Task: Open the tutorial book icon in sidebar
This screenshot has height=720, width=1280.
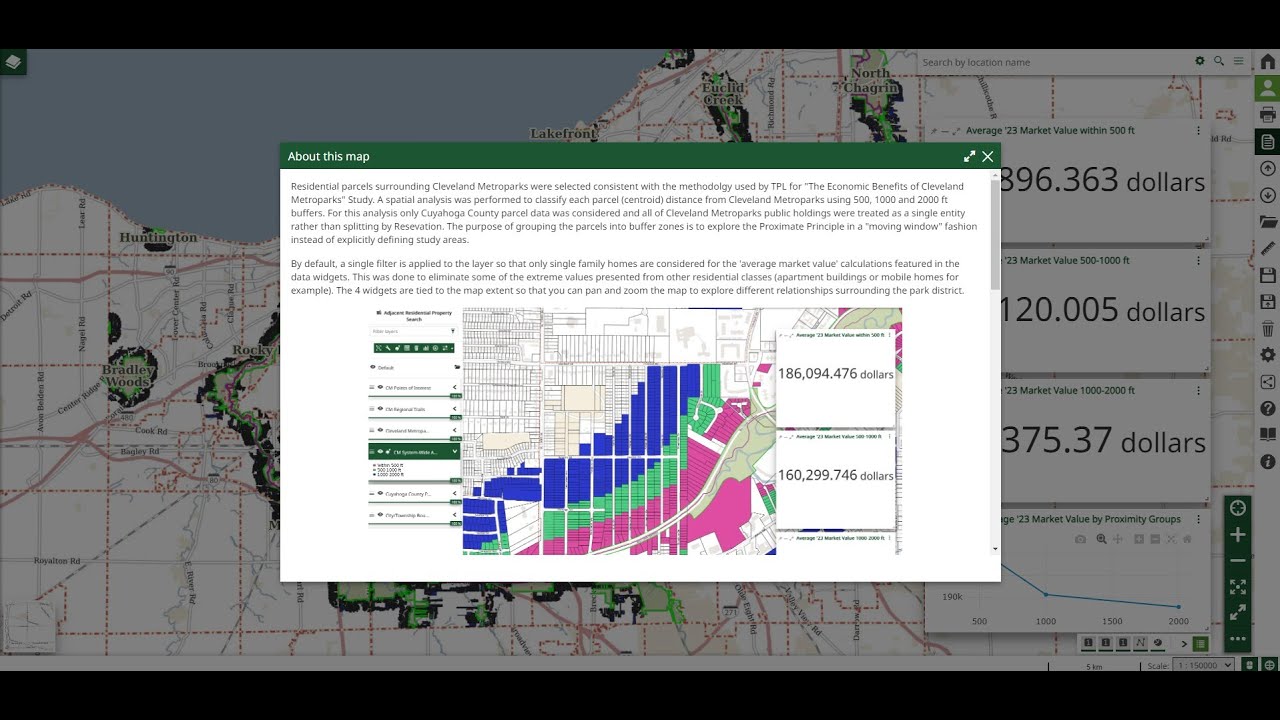Action: [1267, 435]
